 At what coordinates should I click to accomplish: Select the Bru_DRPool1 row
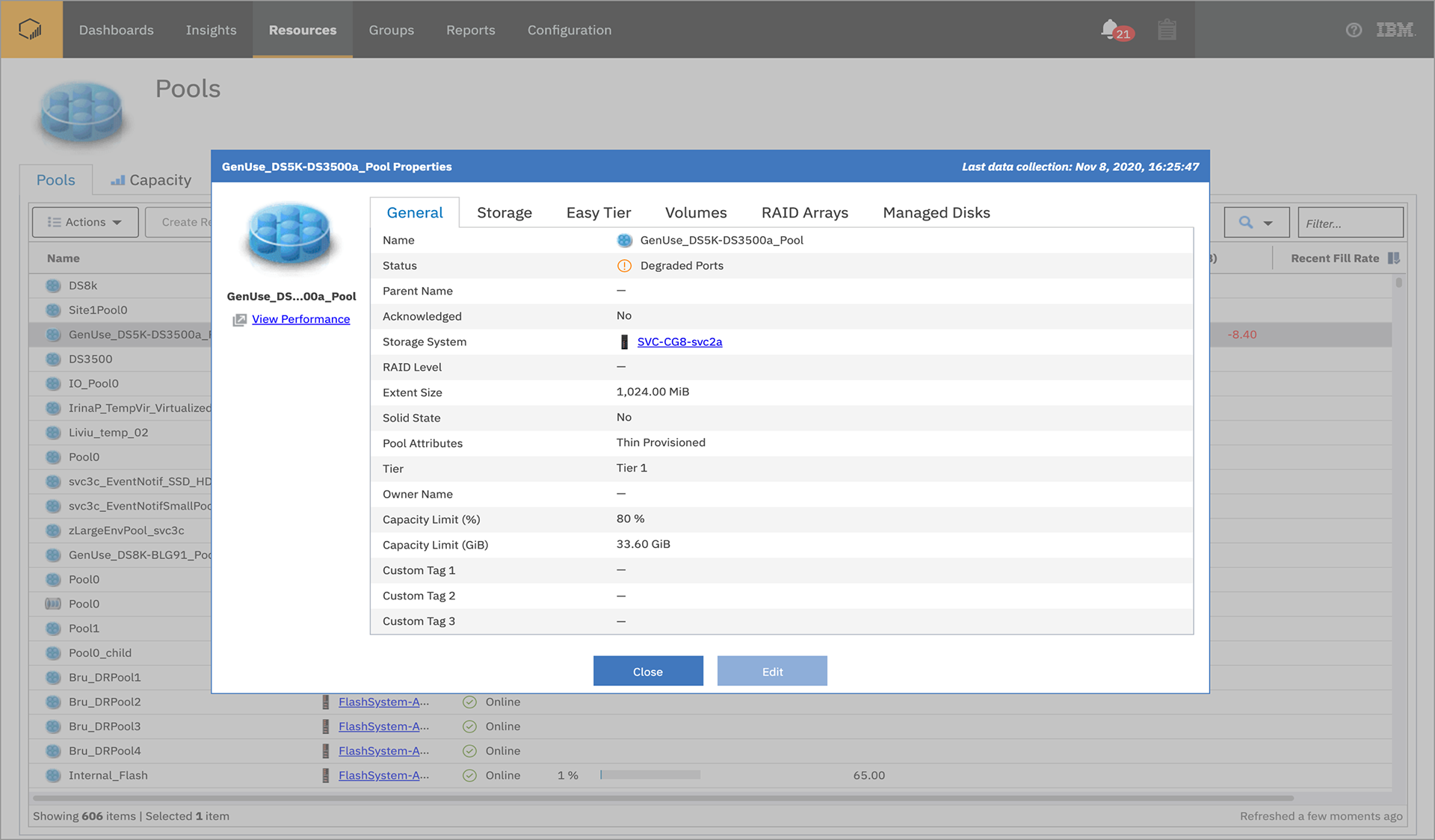pyautogui.click(x=121, y=678)
